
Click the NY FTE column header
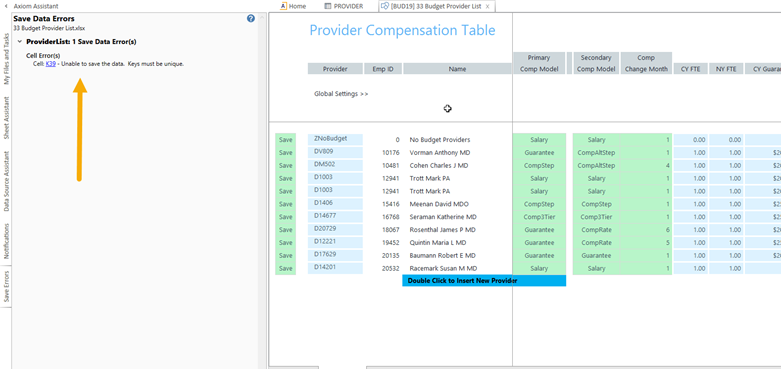point(726,69)
